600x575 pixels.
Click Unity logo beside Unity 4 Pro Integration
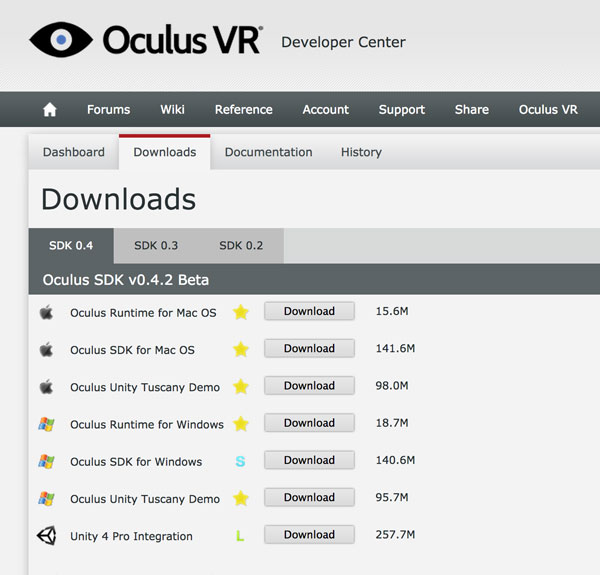point(47,535)
